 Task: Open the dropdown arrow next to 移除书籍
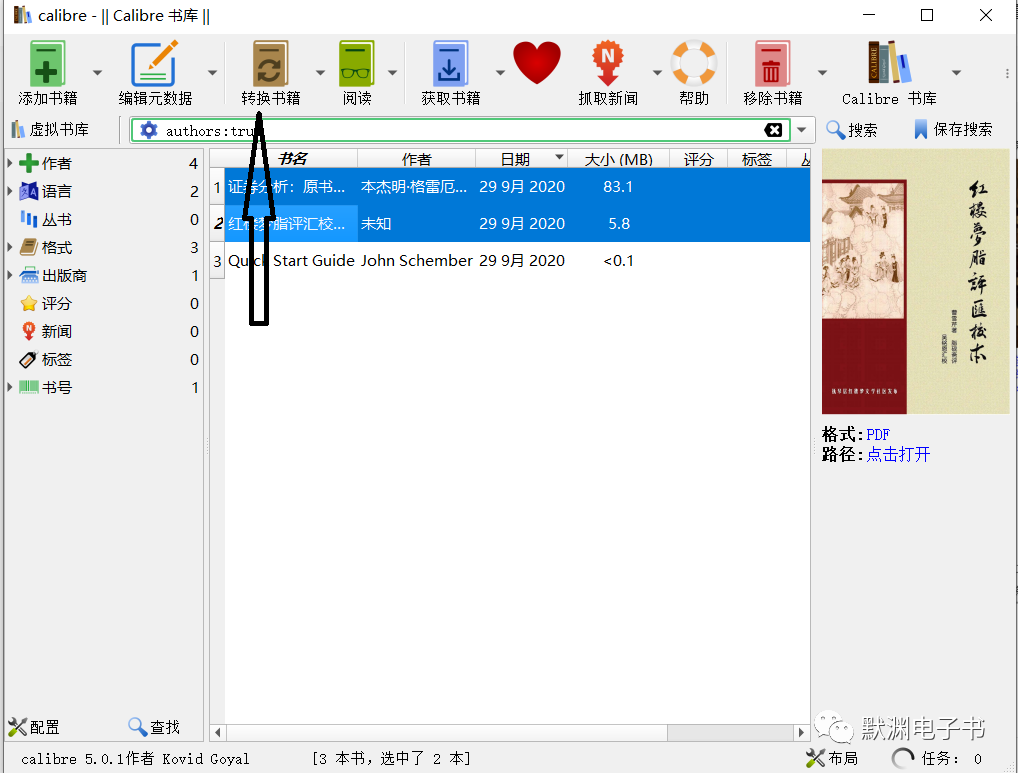point(822,72)
